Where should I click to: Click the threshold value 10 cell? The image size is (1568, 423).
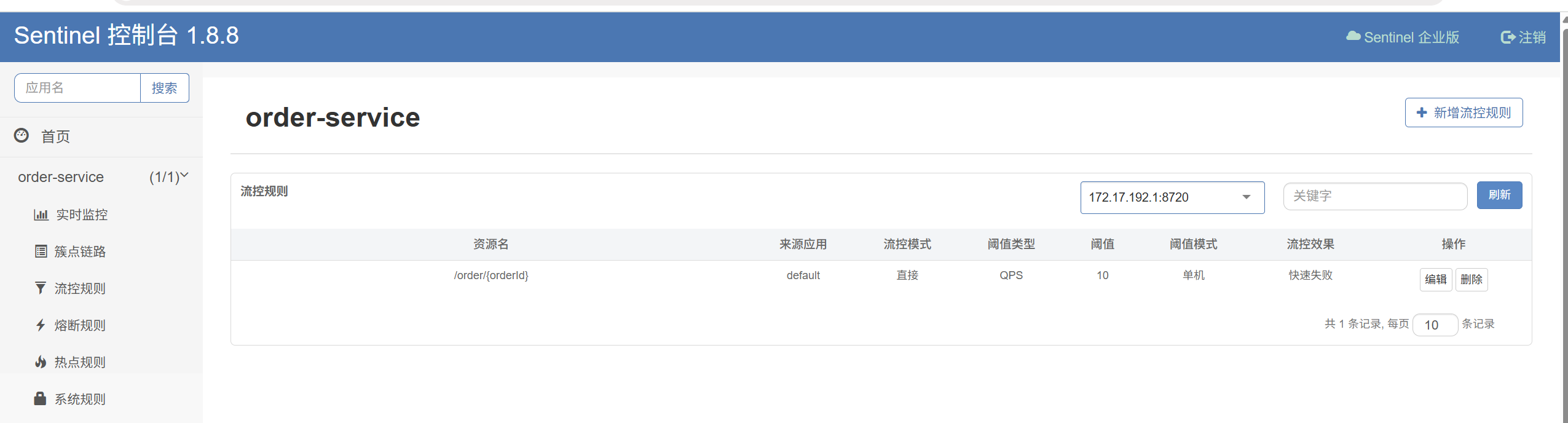[1102, 275]
